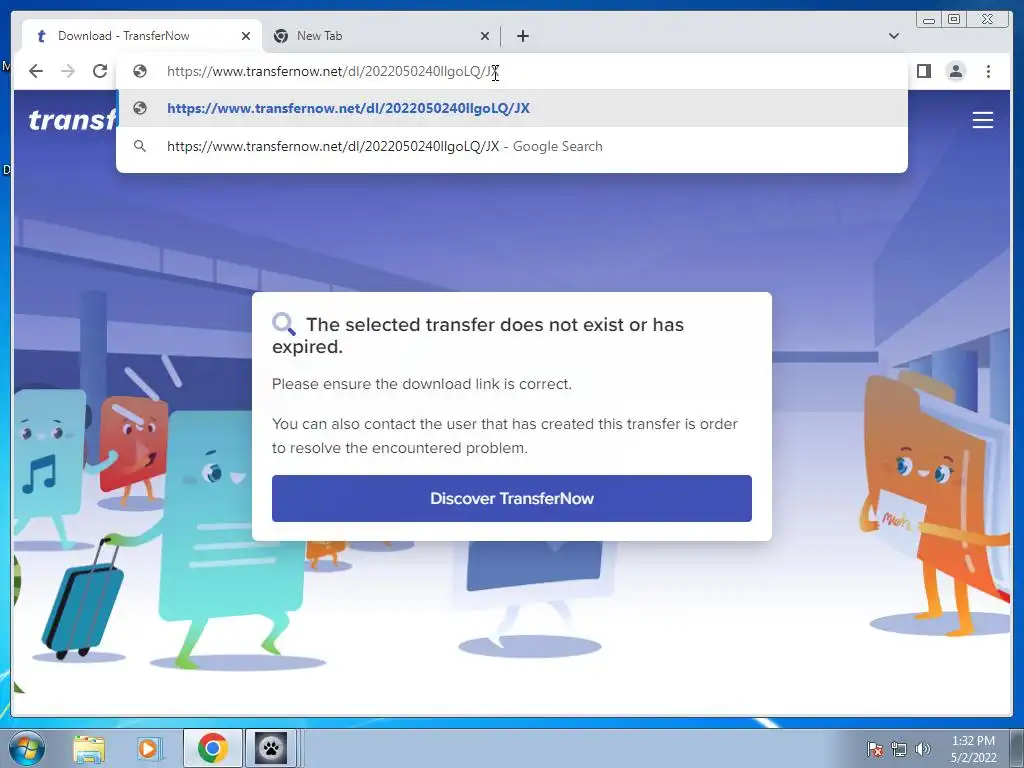Click the Discover TransferNow button
Image resolution: width=1024 pixels, height=768 pixels.
tap(511, 498)
